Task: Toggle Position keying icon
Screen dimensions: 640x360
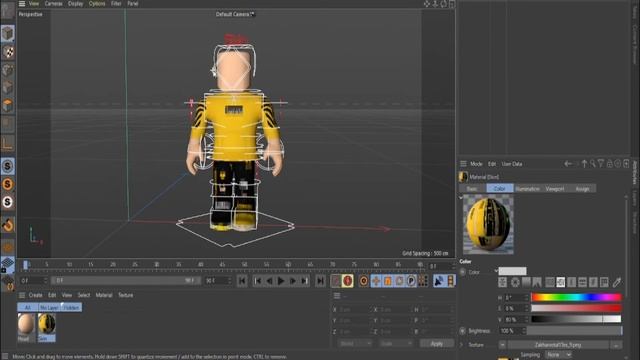Action: [376, 281]
